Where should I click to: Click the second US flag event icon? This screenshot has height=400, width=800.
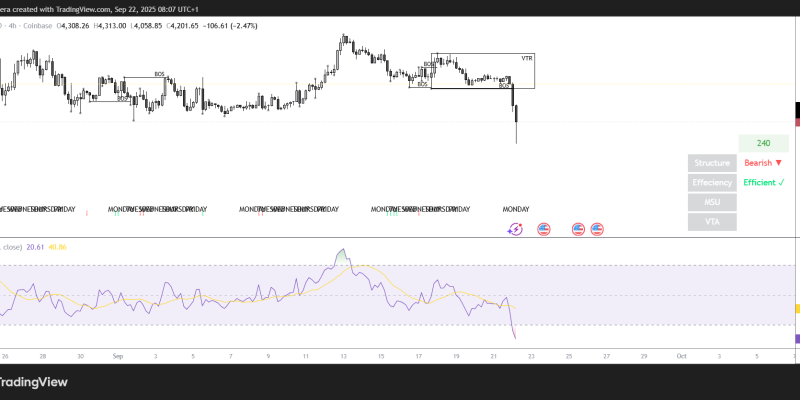(x=578, y=229)
